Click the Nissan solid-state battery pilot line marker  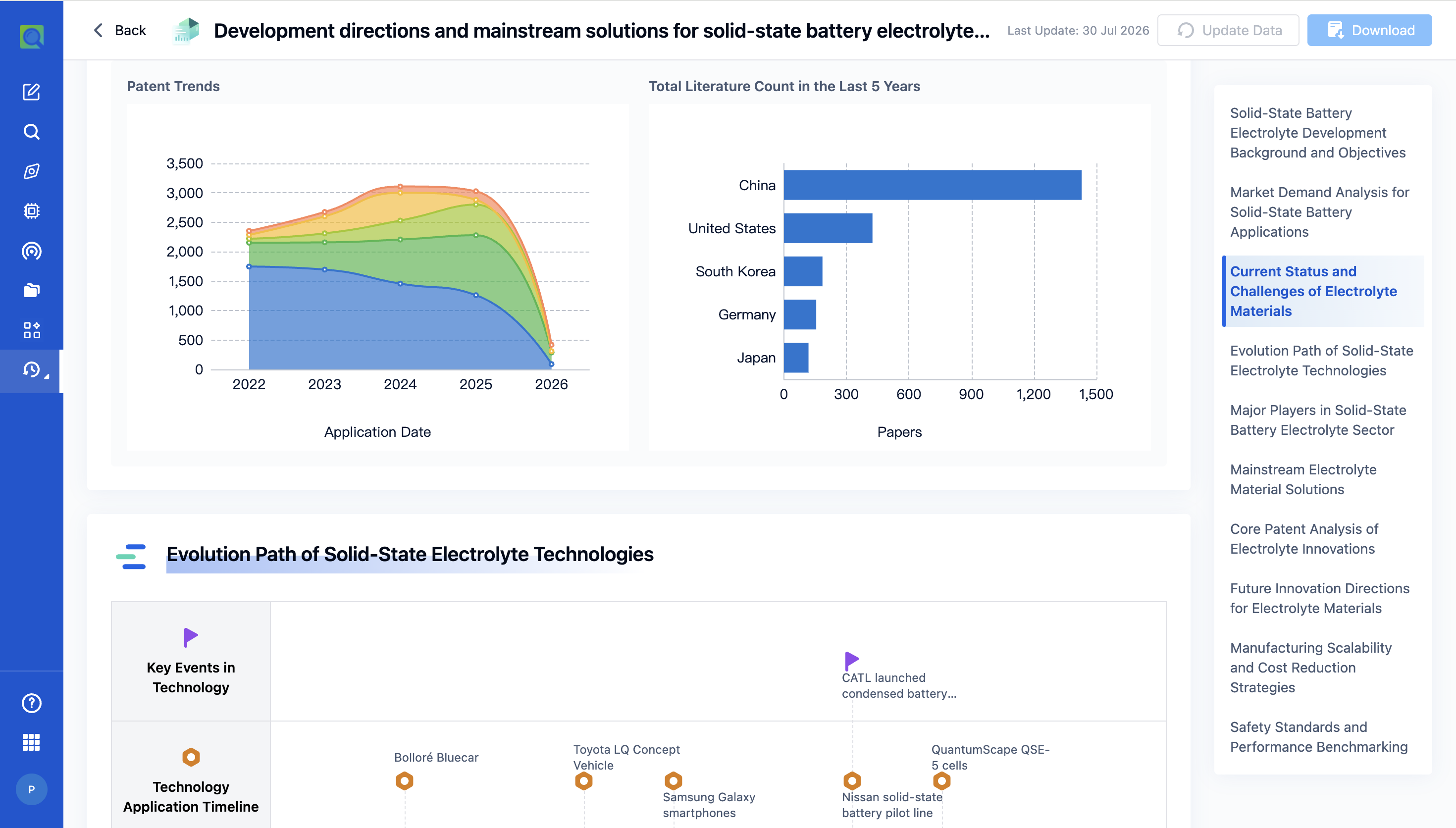coord(852,781)
